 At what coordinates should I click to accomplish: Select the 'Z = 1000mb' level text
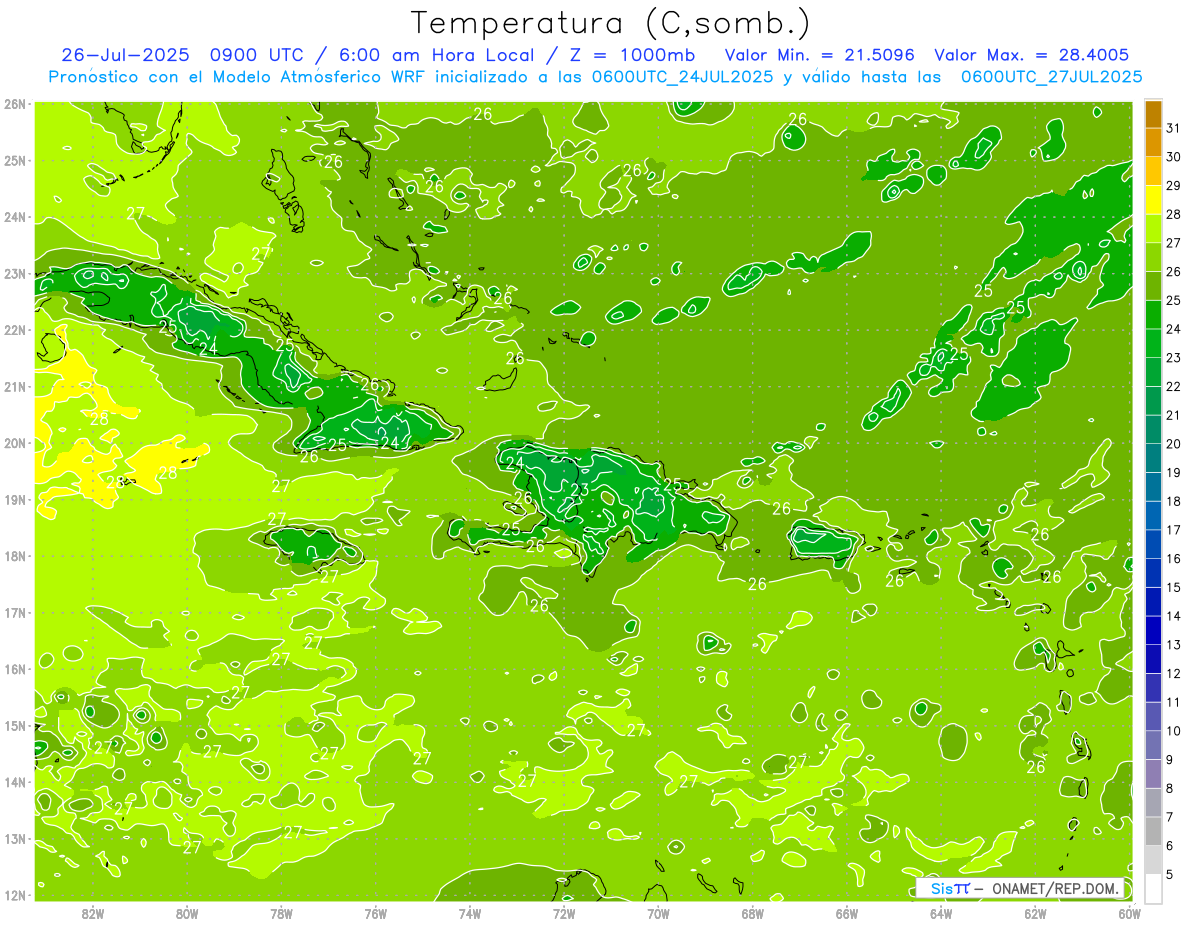point(635,55)
